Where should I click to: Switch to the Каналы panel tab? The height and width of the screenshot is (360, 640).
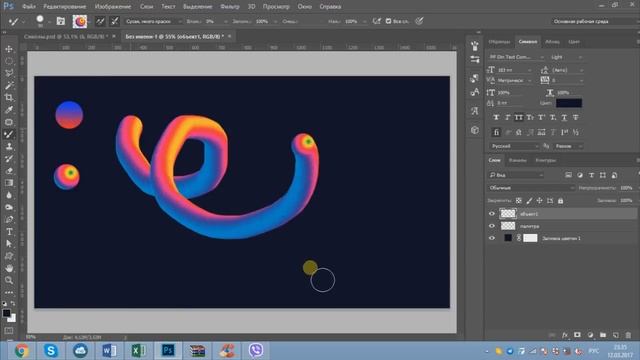(x=518, y=160)
